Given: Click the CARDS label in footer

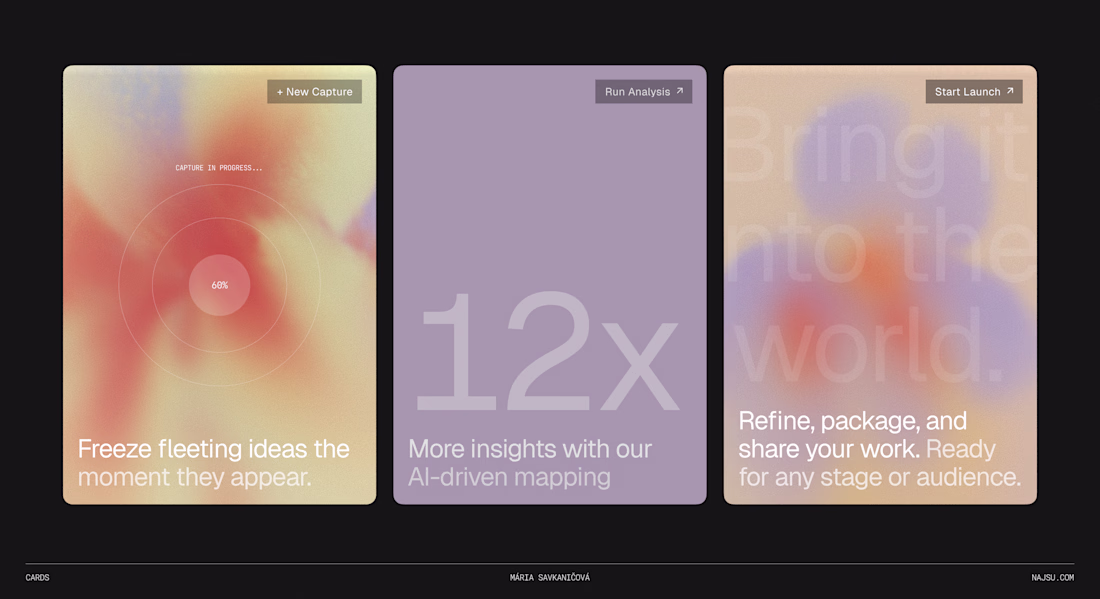Looking at the screenshot, I should click(37, 577).
